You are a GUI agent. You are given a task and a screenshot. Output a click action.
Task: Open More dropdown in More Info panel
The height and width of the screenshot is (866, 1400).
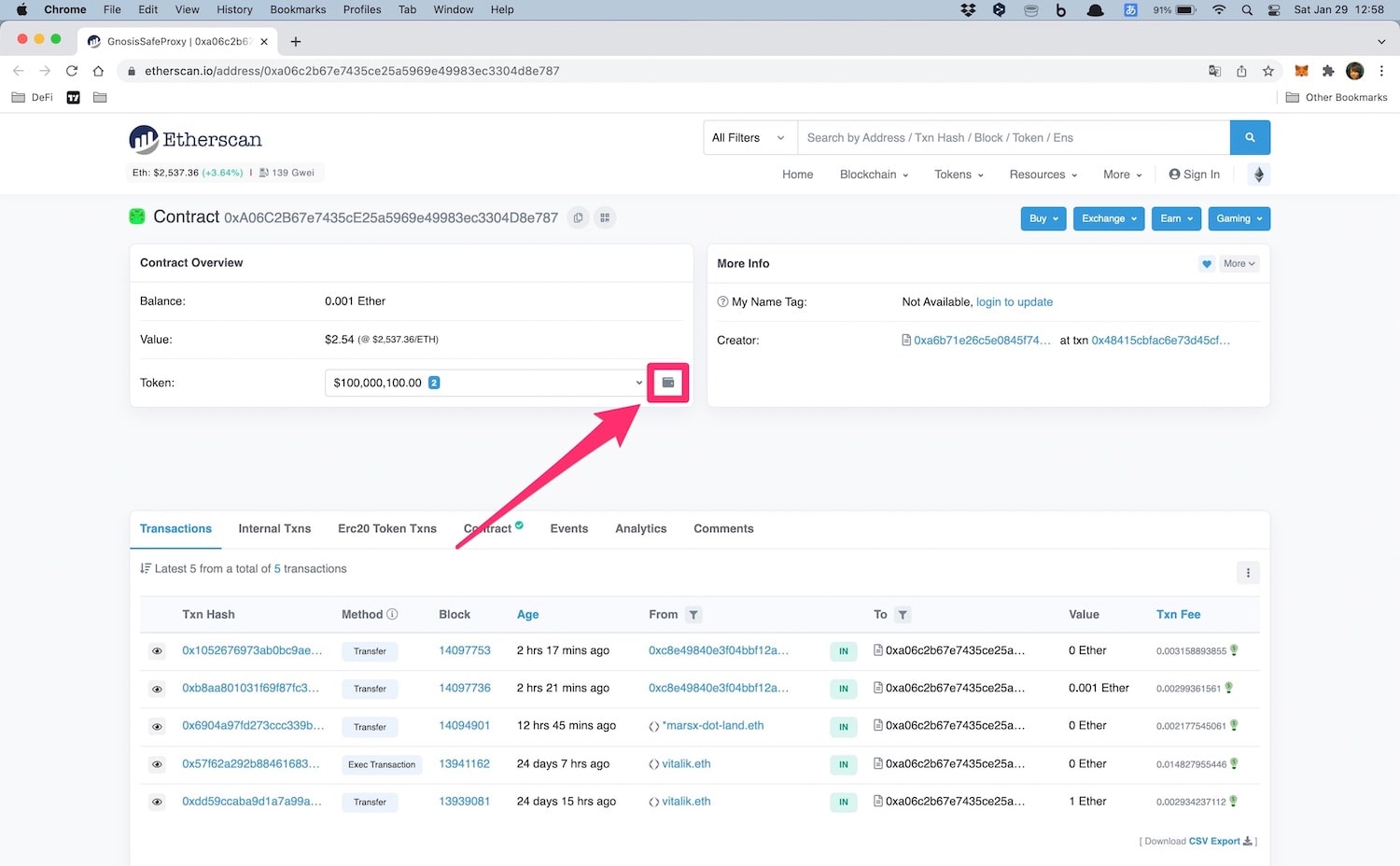tap(1239, 264)
